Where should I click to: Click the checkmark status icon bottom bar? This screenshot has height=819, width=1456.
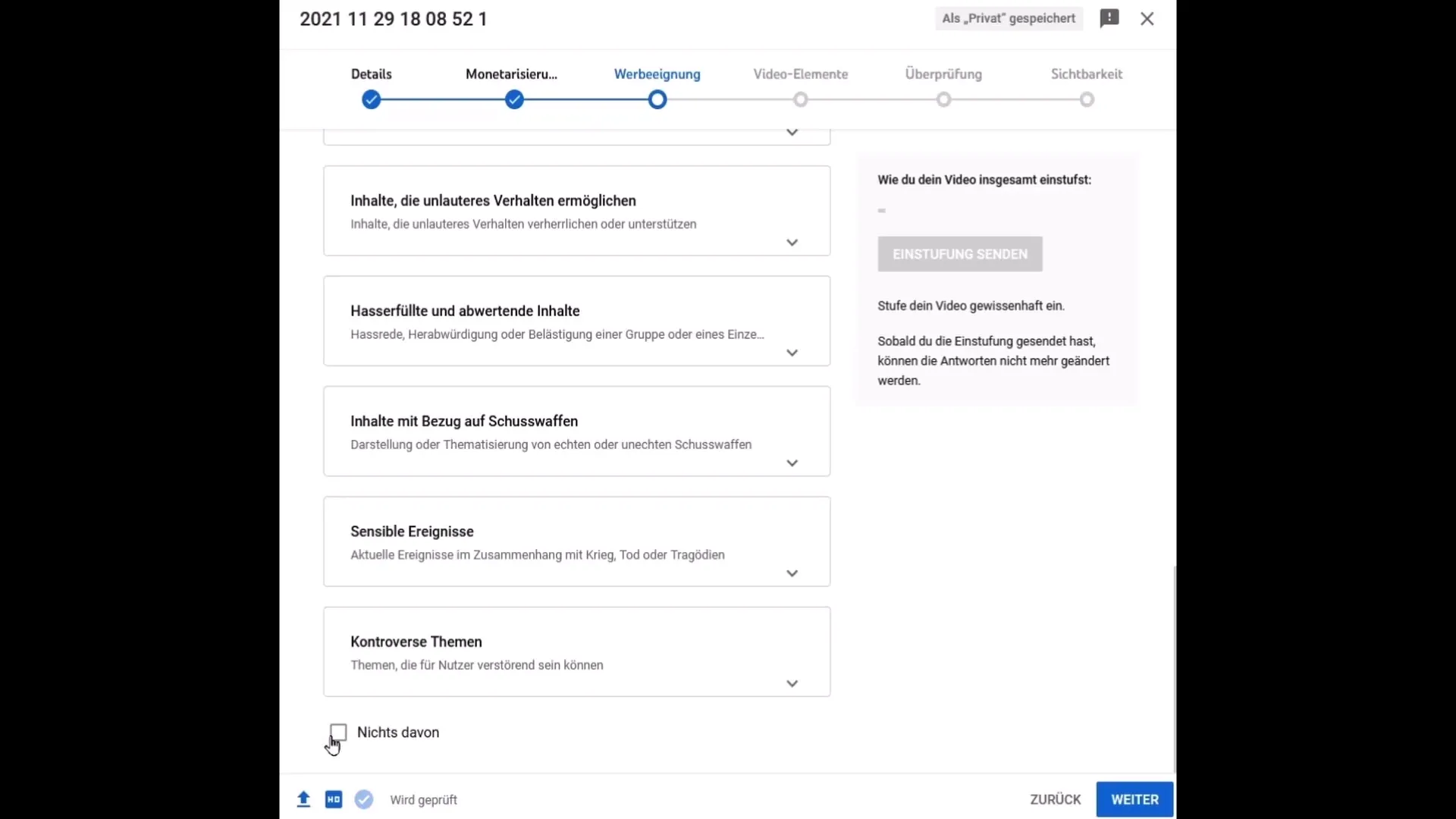(x=364, y=799)
